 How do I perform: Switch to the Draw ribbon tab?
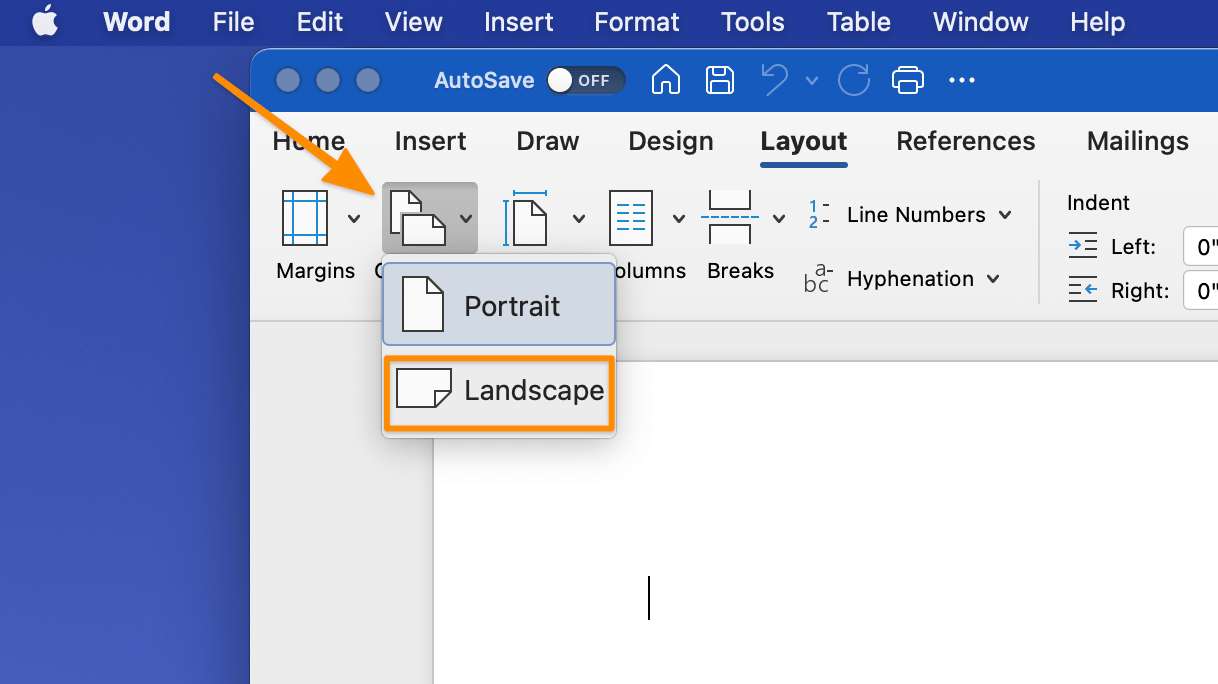point(548,141)
